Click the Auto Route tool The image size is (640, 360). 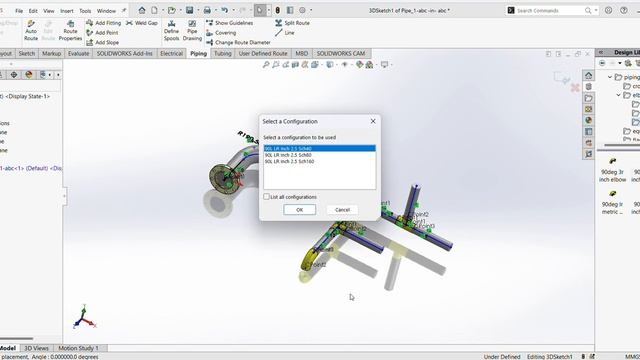31,31
